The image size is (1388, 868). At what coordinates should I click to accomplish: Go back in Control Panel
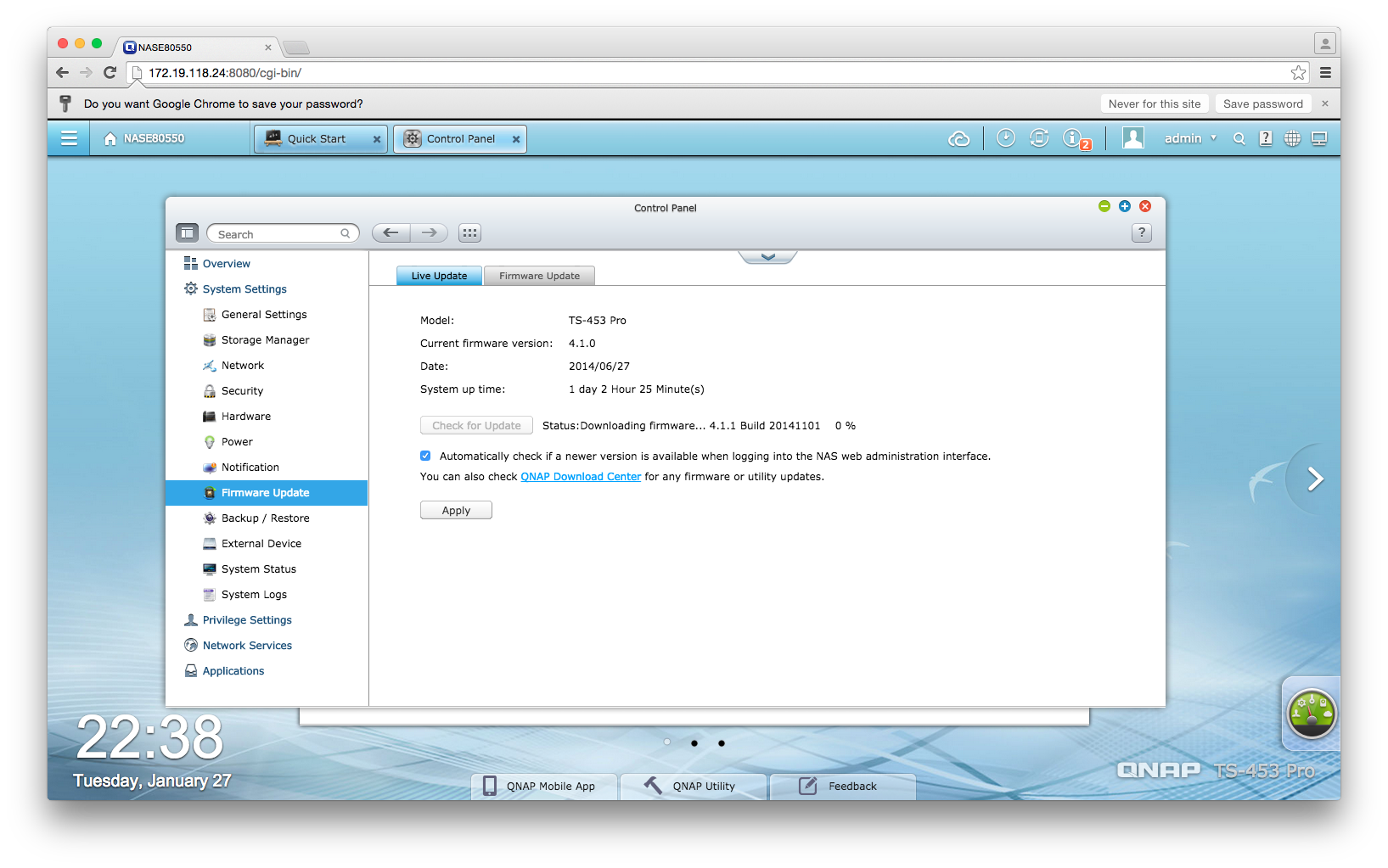[x=391, y=232]
